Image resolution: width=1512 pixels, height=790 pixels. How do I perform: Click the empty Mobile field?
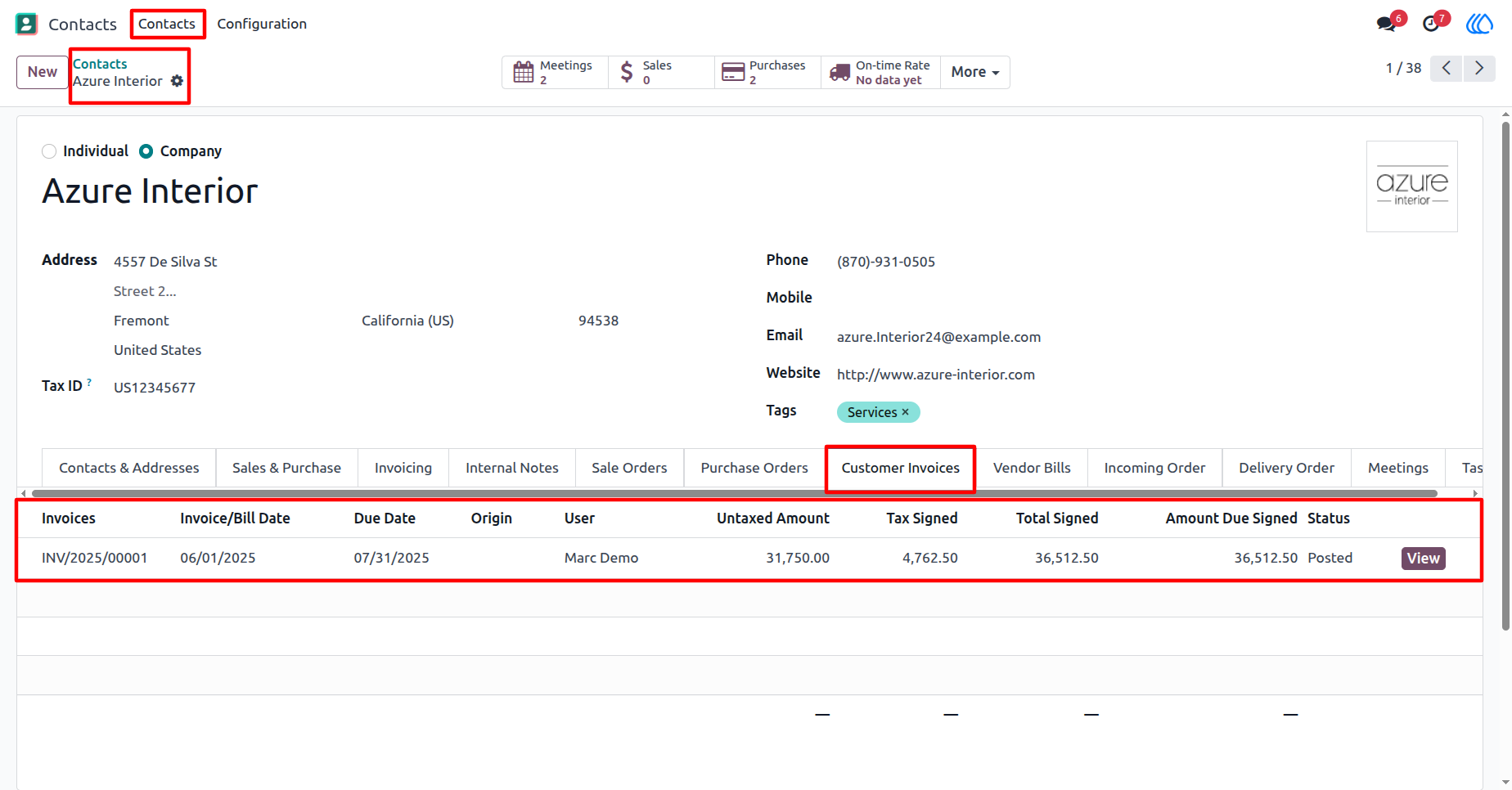(1147, 298)
